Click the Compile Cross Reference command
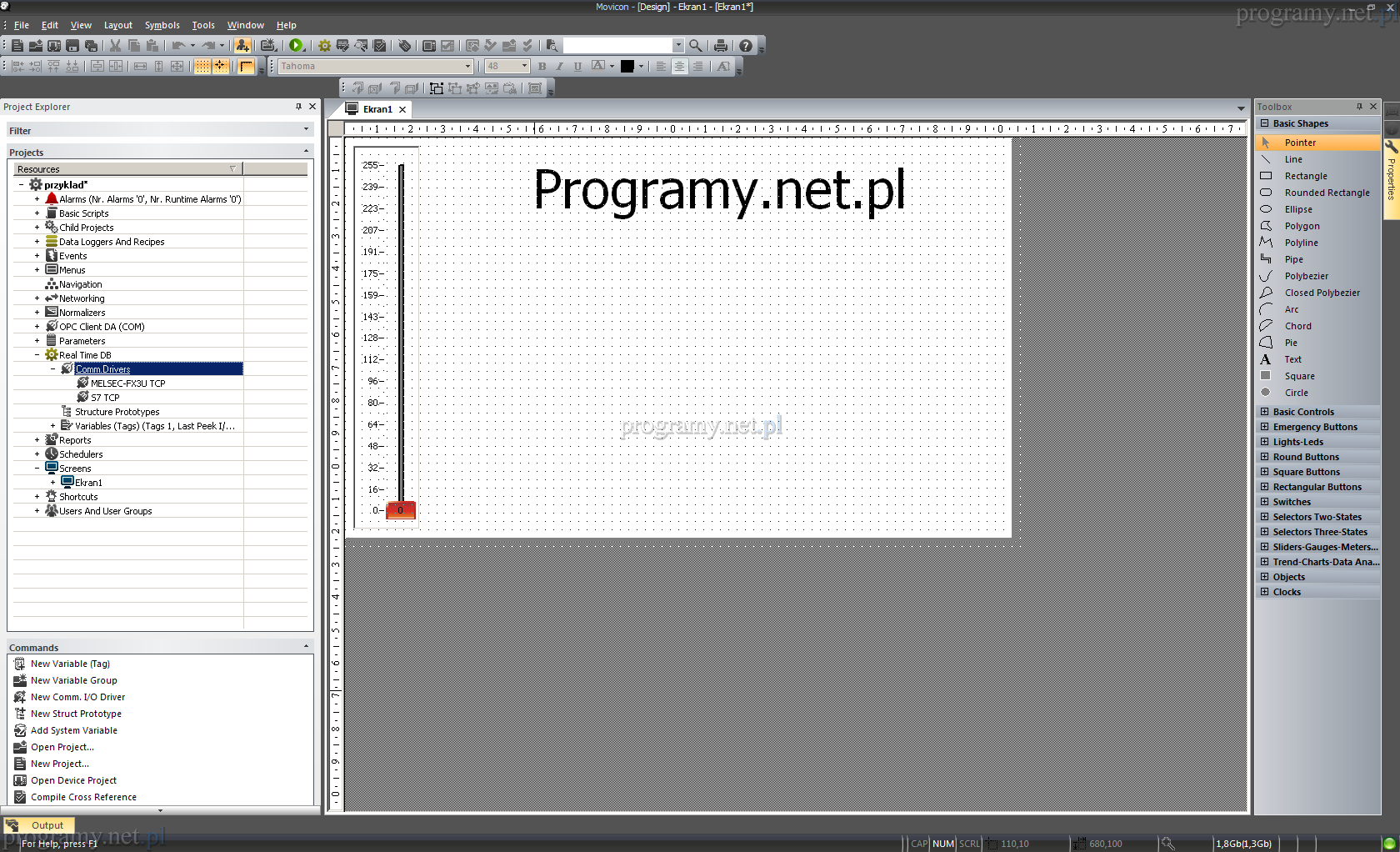This screenshot has width=1400, height=852. (83, 797)
